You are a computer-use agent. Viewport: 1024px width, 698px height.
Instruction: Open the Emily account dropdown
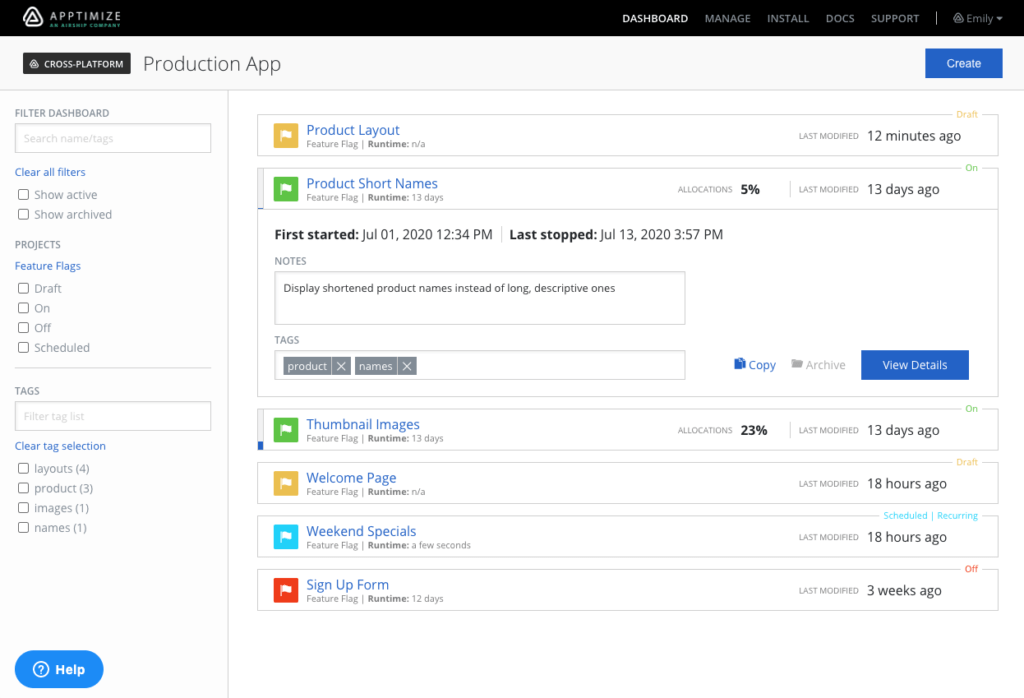977,17
